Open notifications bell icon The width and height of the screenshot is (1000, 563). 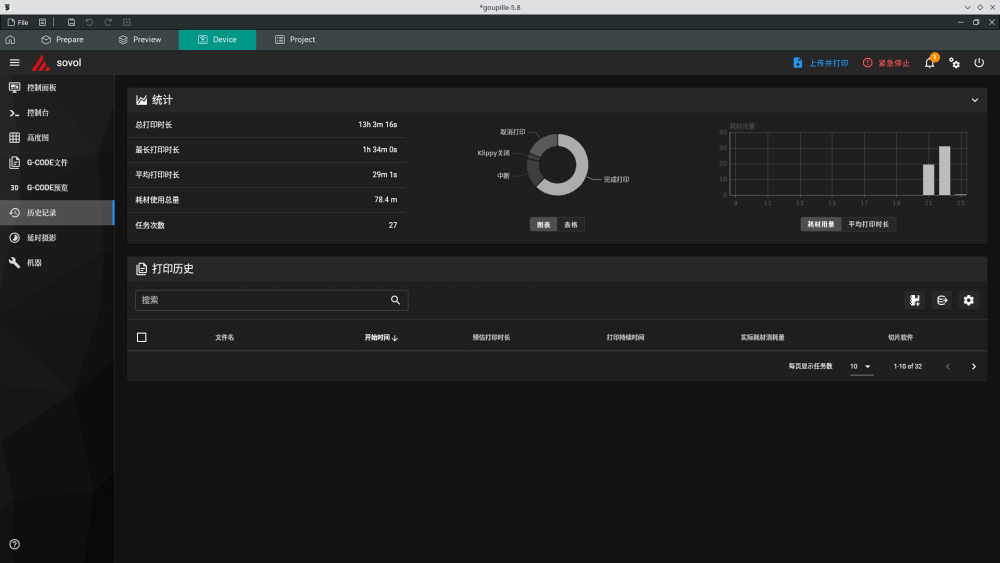pos(930,62)
